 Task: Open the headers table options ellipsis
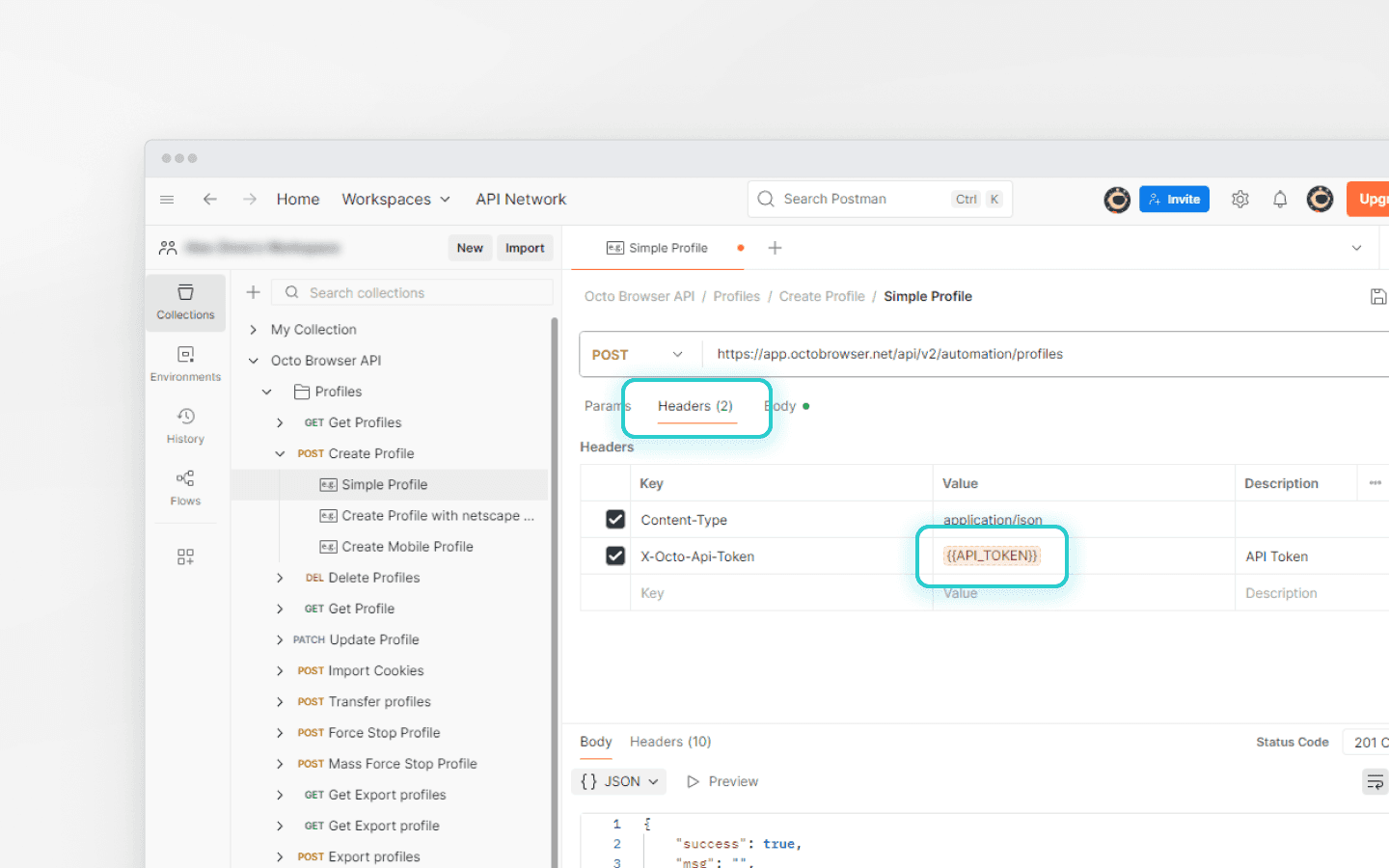pos(1375,483)
